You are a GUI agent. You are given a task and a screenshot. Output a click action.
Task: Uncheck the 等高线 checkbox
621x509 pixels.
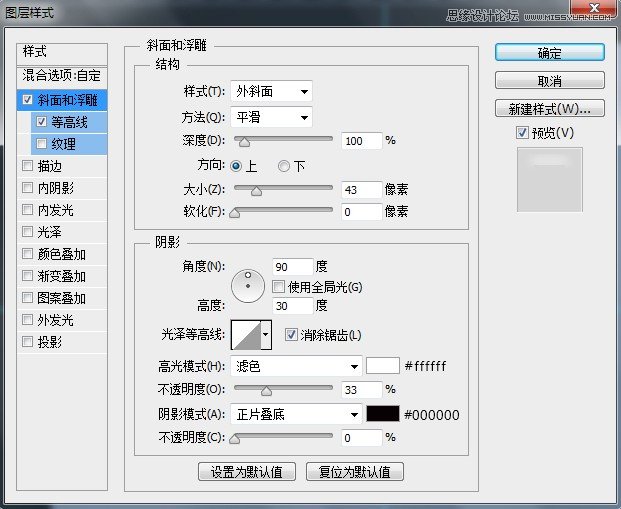(41, 122)
